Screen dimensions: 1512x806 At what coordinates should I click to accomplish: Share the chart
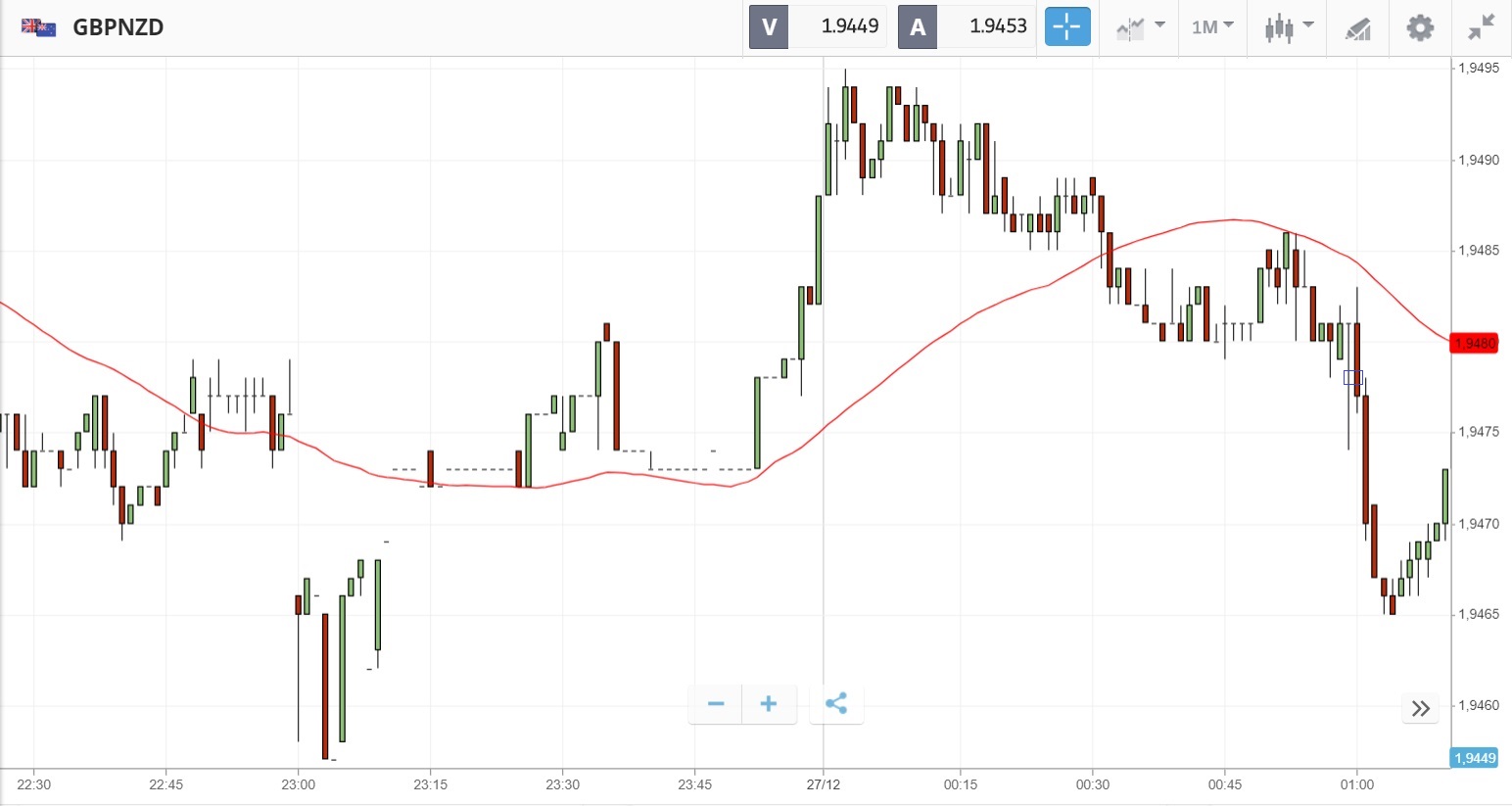(836, 703)
